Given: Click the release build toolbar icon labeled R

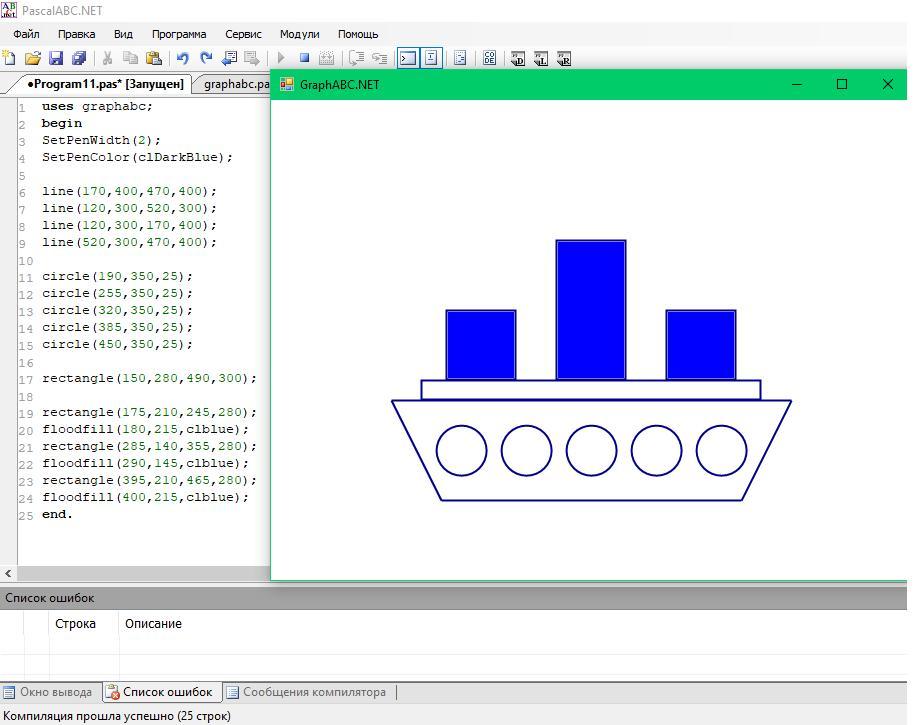Looking at the screenshot, I should [564, 58].
